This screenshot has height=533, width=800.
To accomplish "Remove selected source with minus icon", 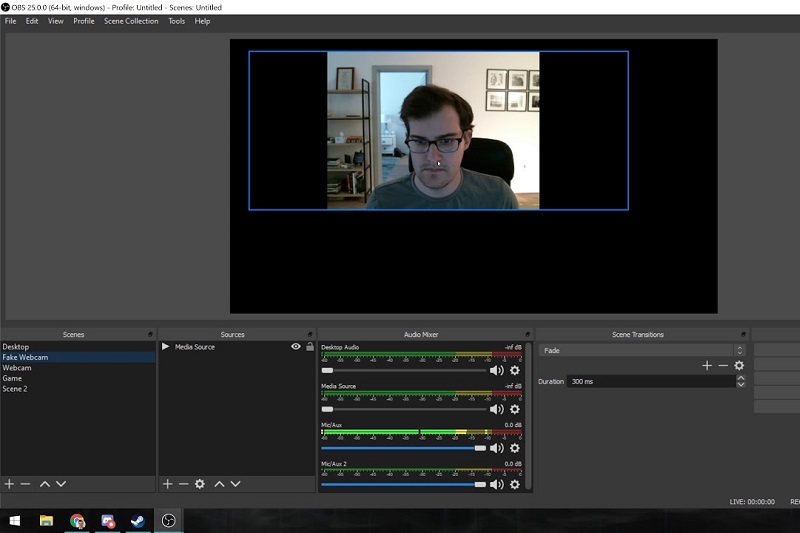I will (184, 484).
